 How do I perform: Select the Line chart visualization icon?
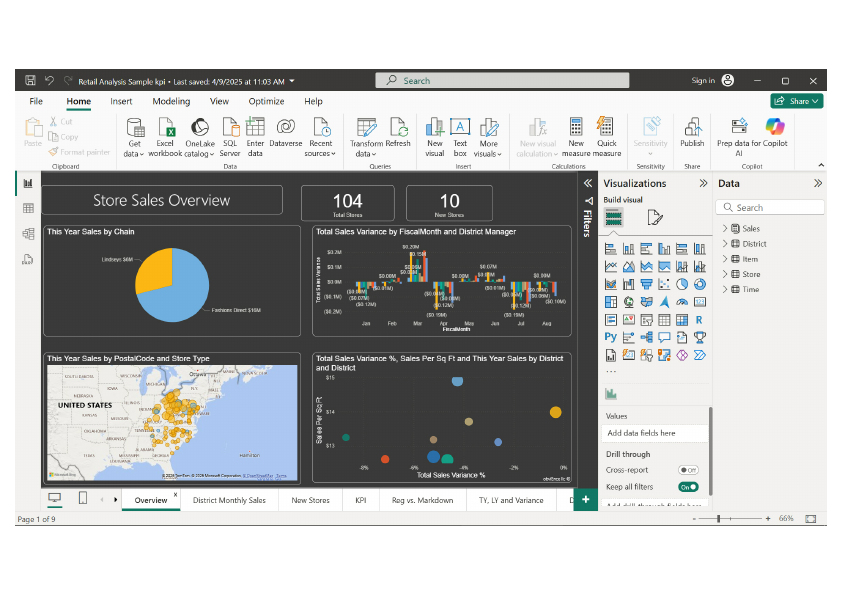tap(611, 266)
